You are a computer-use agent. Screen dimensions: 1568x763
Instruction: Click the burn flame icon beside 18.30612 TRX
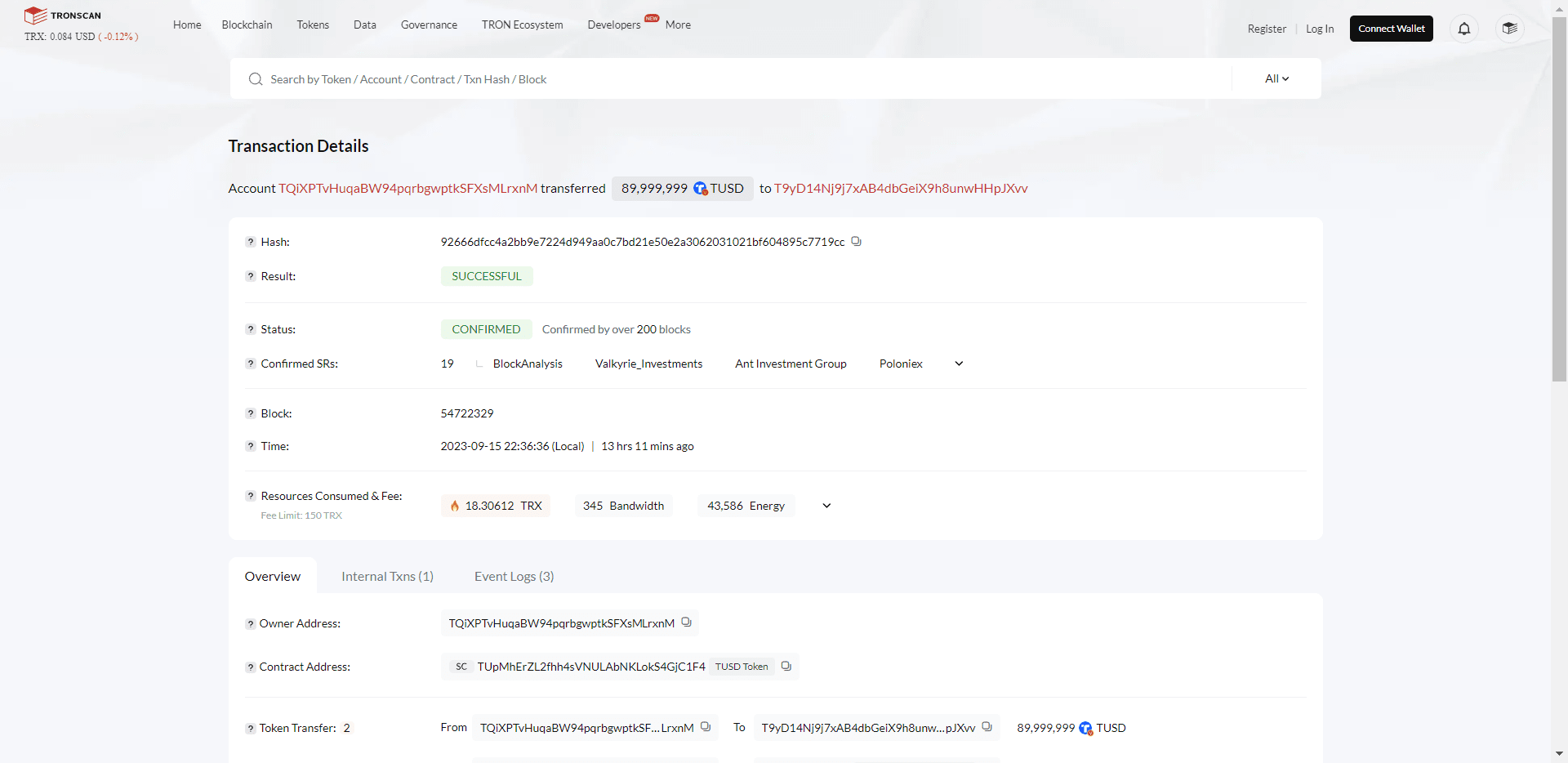point(455,506)
